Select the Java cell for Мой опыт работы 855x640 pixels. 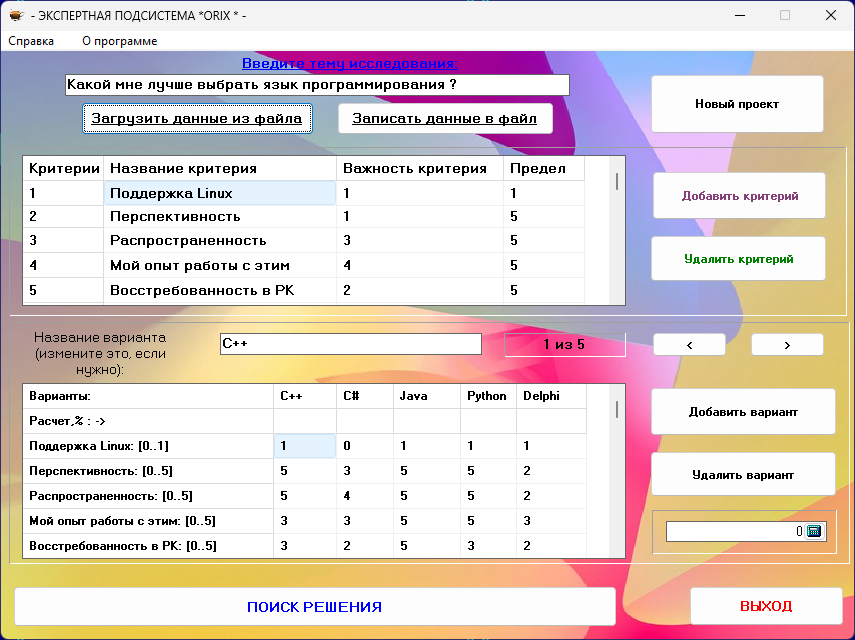point(427,521)
